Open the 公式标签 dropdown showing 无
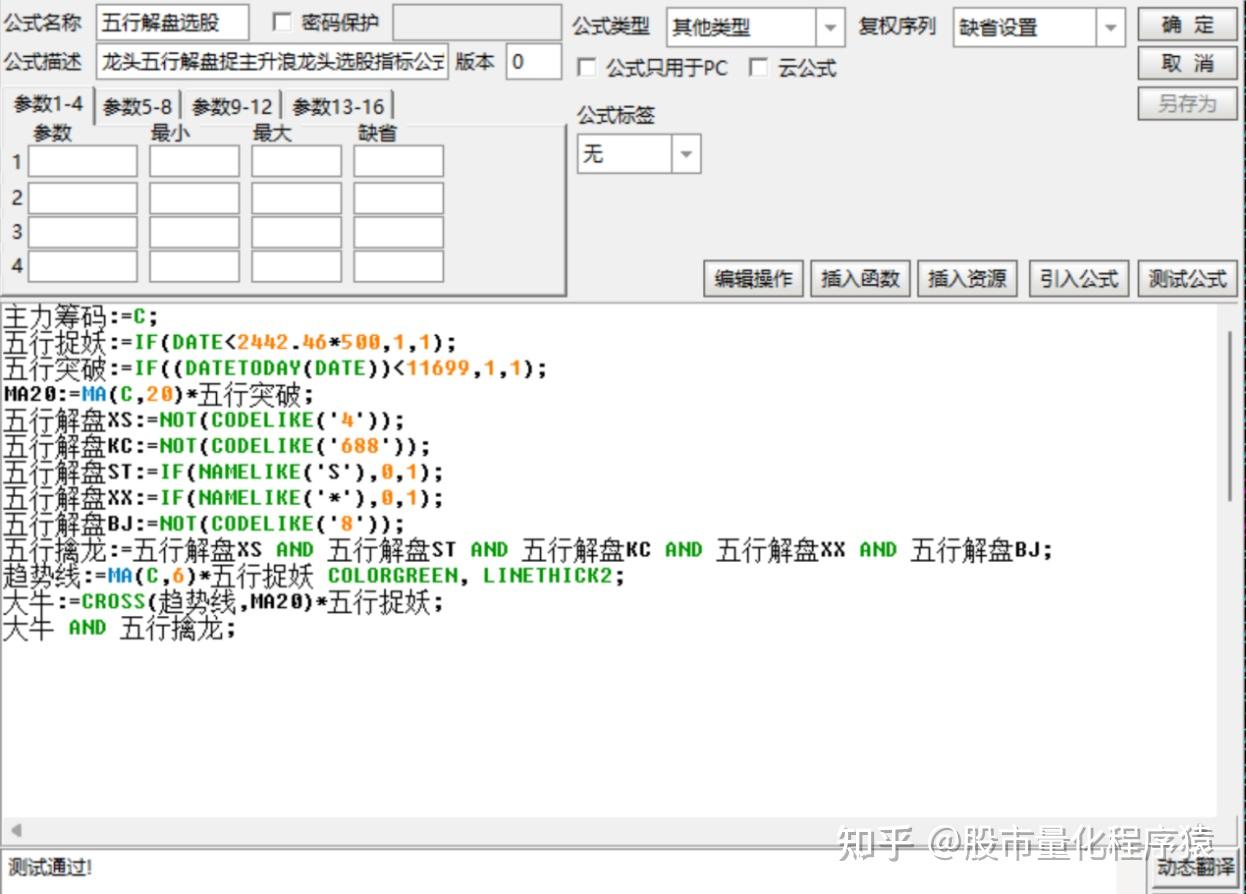Viewport: 1246px width, 894px height. (686, 154)
